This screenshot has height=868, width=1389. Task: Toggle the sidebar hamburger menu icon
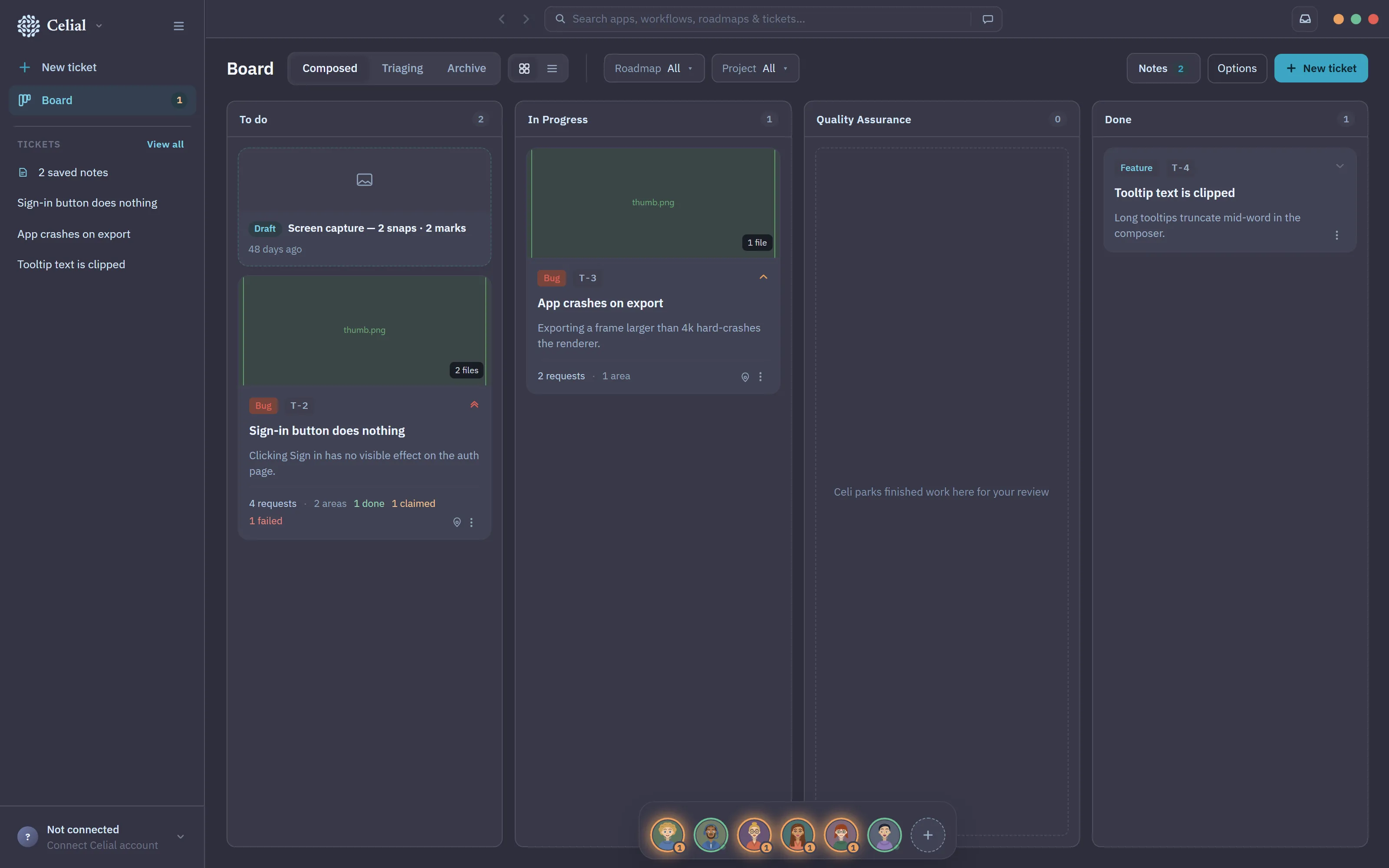(x=178, y=26)
